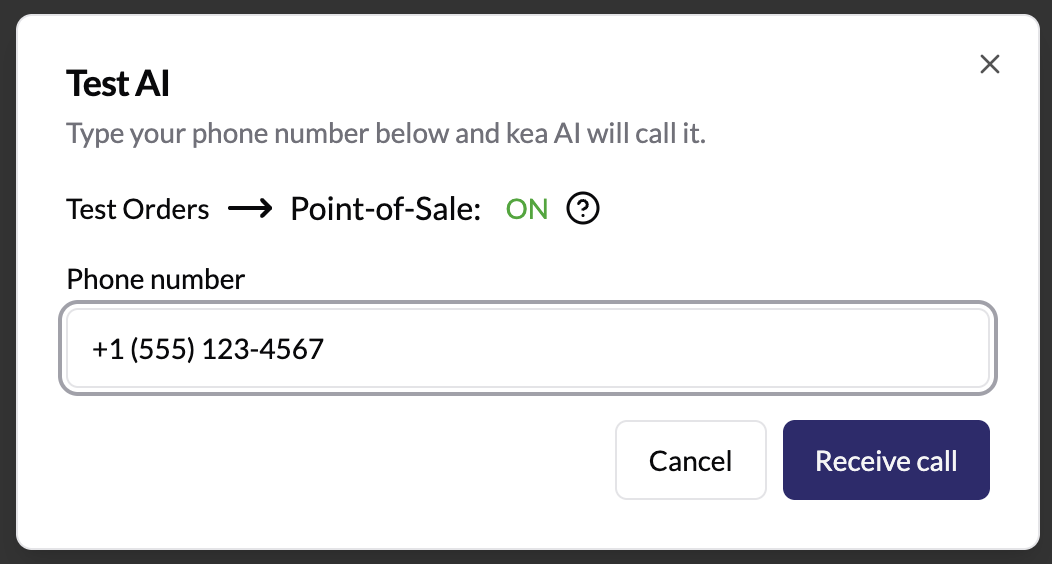Viewport: 1052px width, 564px height.
Task: Click the 123 digits in phone number
Action: click(225, 349)
